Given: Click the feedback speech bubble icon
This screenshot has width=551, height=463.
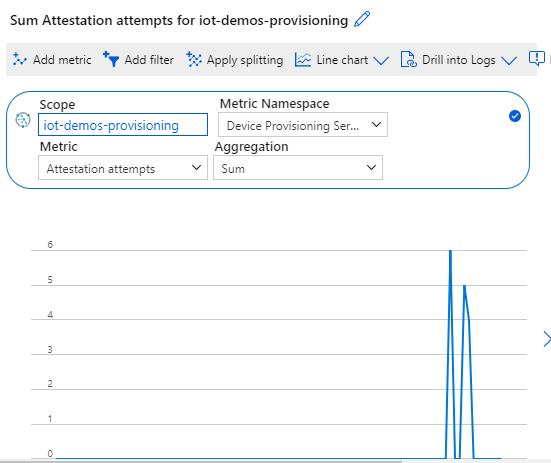Looking at the screenshot, I should pos(537,58).
